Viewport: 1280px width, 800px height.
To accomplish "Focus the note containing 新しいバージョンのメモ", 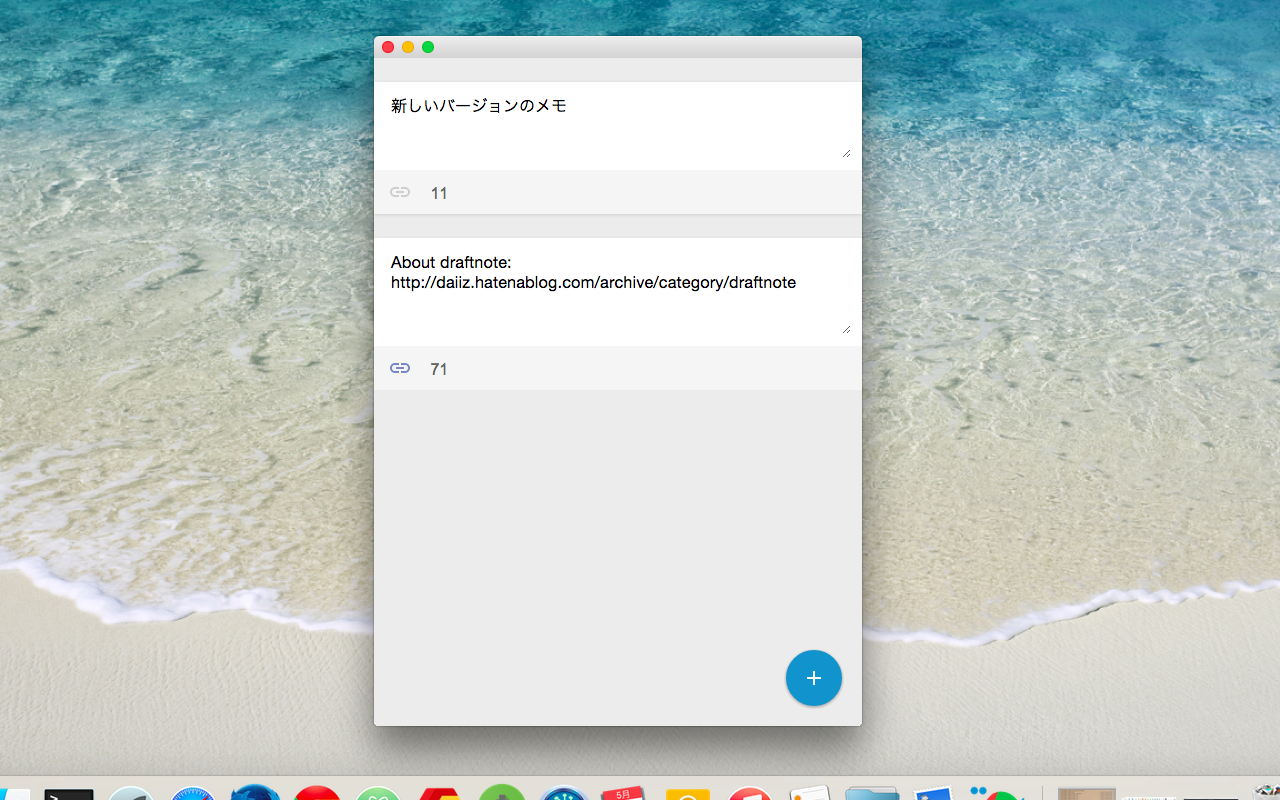I will tap(617, 126).
